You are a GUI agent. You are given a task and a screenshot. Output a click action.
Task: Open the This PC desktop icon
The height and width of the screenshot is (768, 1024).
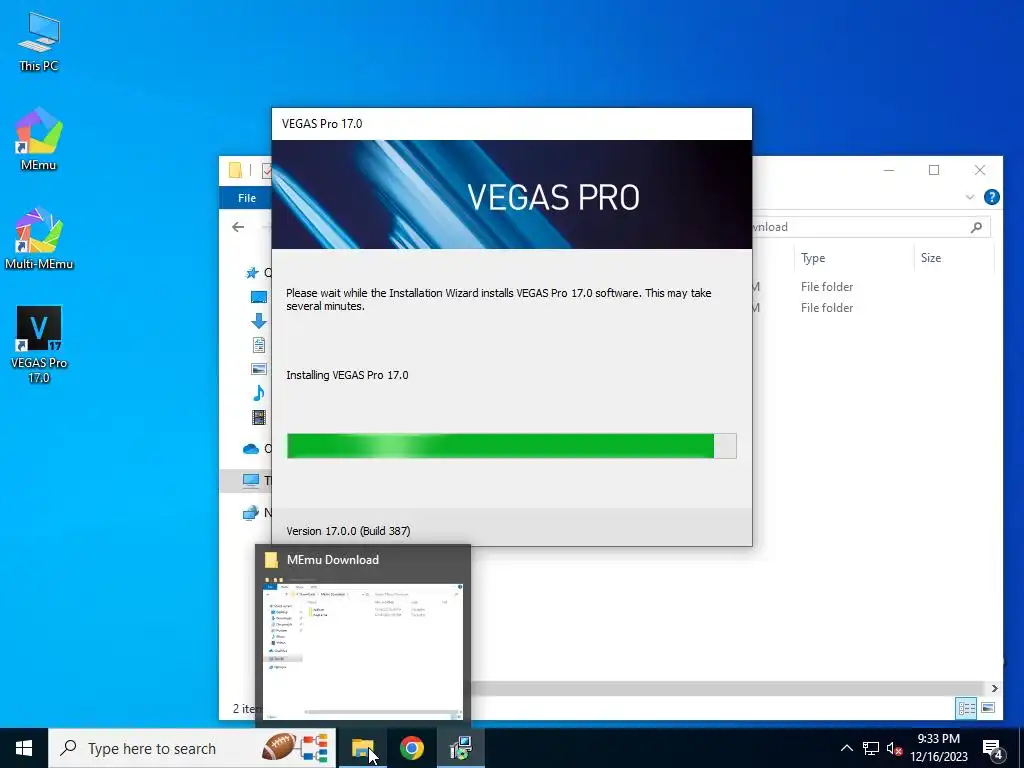pos(39,40)
